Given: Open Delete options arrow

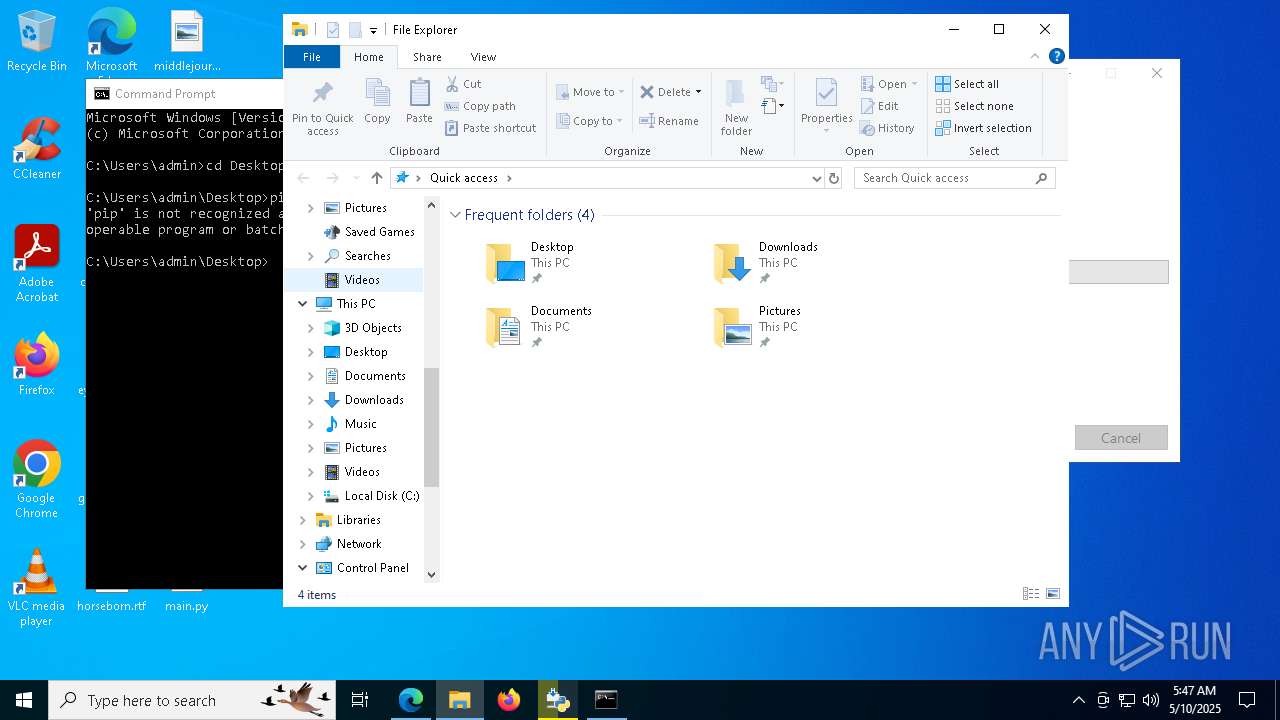Looking at the screenshot, I should coord(698,92).
